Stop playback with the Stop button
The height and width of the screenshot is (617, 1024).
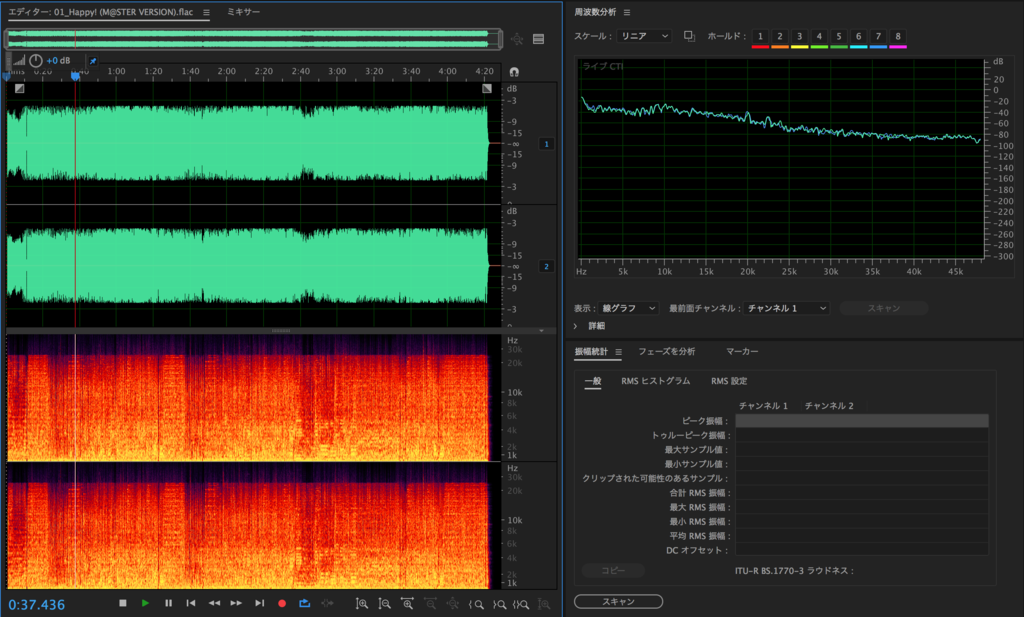point(123,603)
